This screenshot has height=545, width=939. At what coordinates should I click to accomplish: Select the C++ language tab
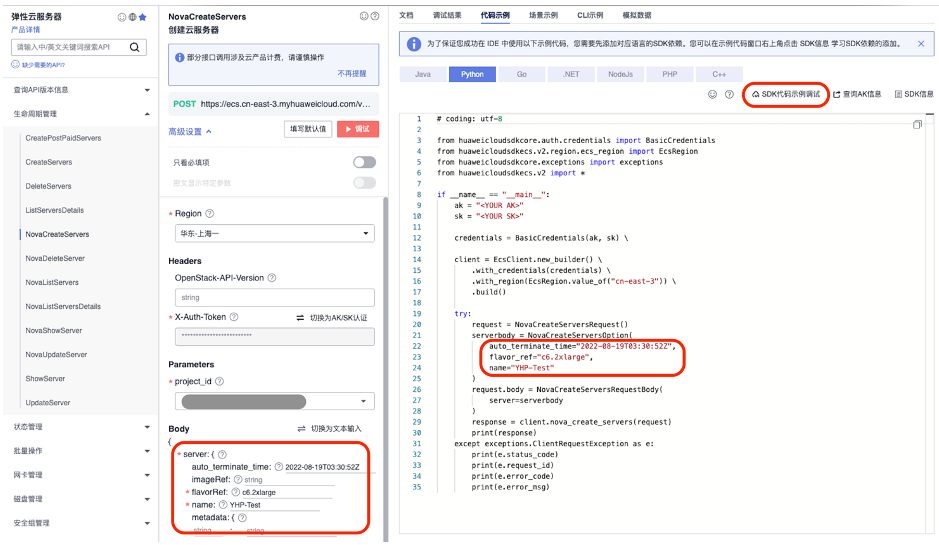719,74
